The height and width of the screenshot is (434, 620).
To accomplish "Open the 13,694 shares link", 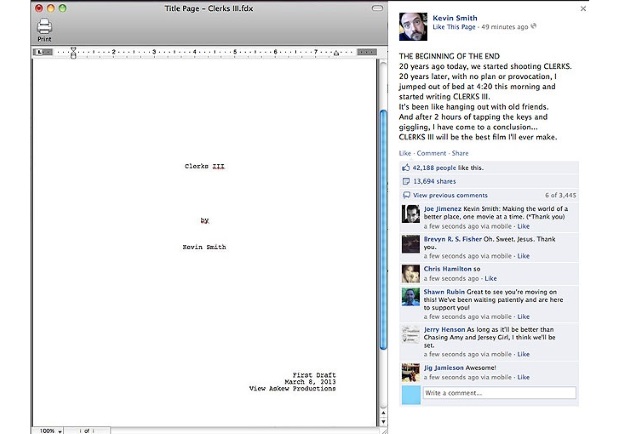I will click(435, 181).
